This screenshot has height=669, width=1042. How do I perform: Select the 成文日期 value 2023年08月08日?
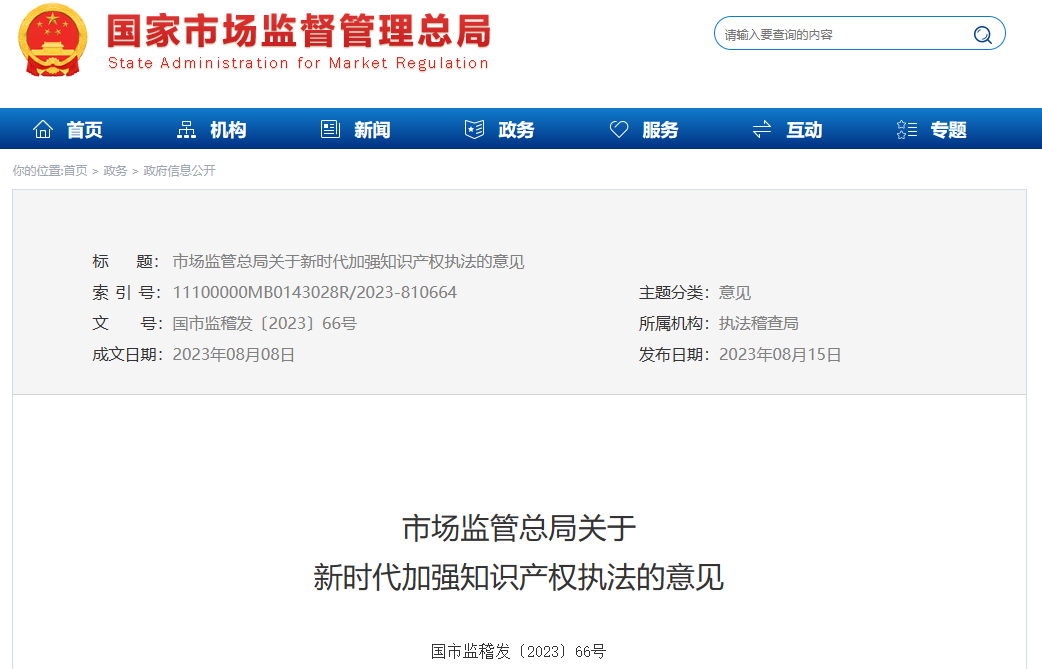[x=233, y=355]
